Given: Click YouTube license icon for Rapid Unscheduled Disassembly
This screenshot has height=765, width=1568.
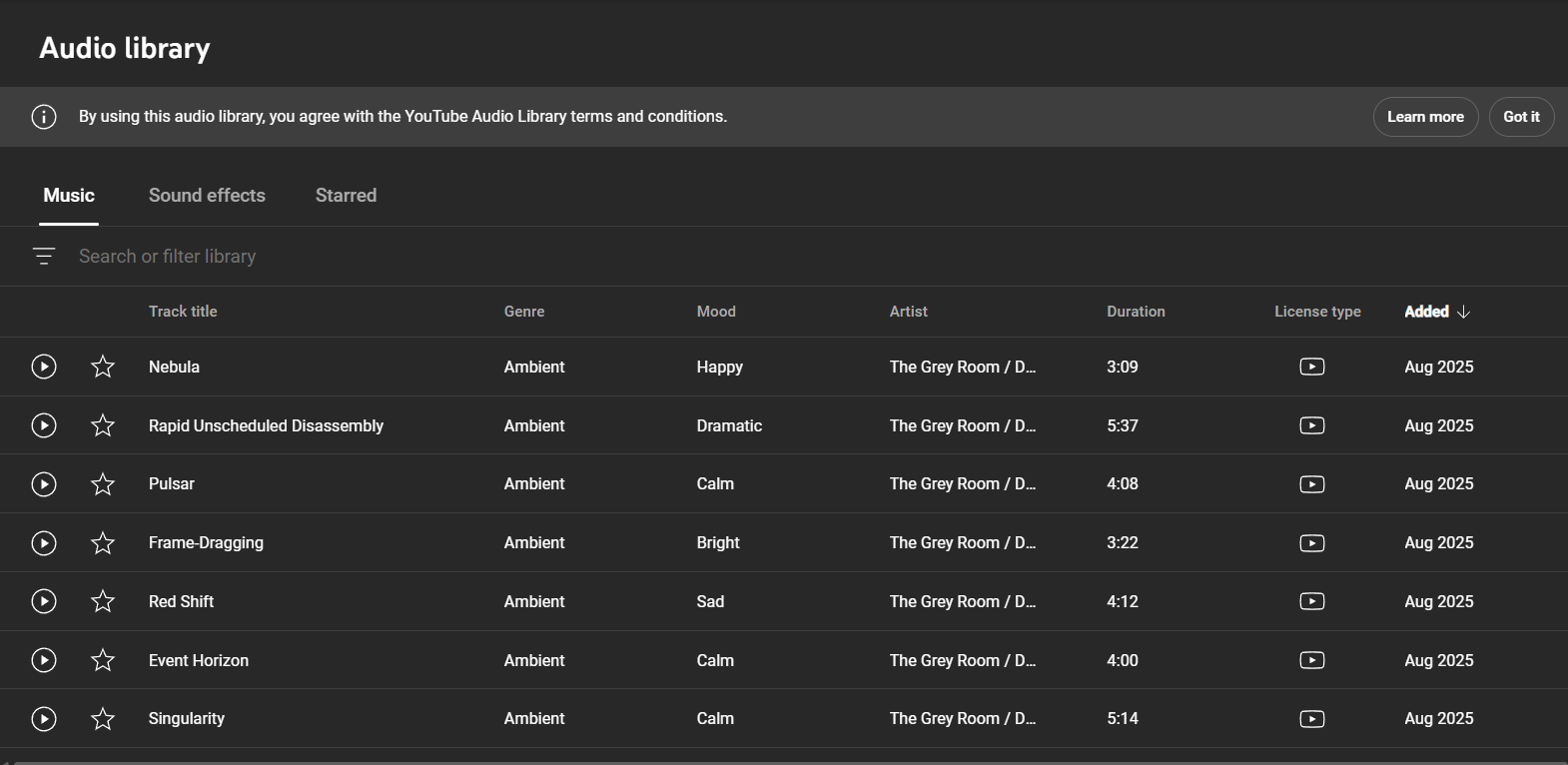Looking at the screenshot, I should click(1312, 425).
